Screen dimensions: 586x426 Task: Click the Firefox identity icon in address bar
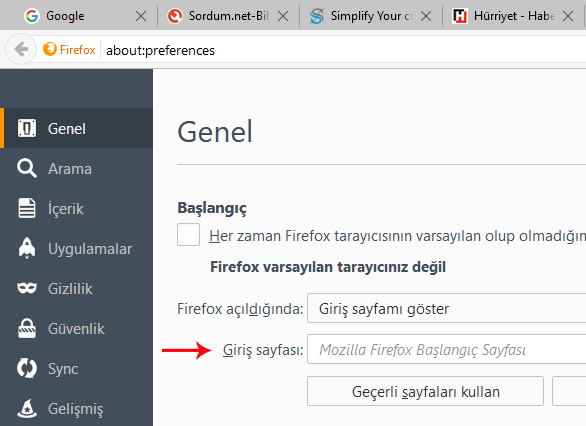(50, 49)
